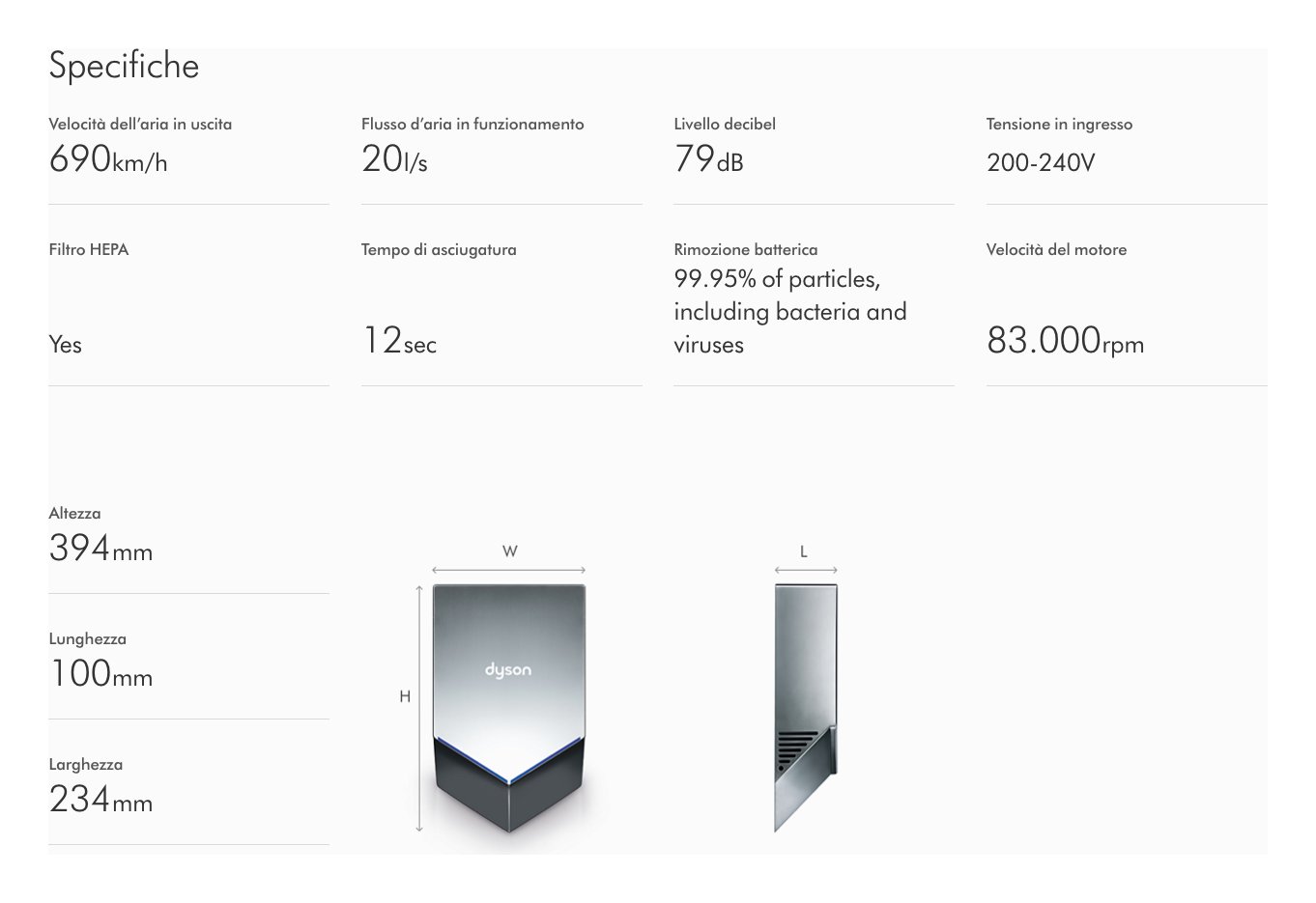Select the 79dB decibel level value
This screenshot has width=1316, height=903.
708,159
